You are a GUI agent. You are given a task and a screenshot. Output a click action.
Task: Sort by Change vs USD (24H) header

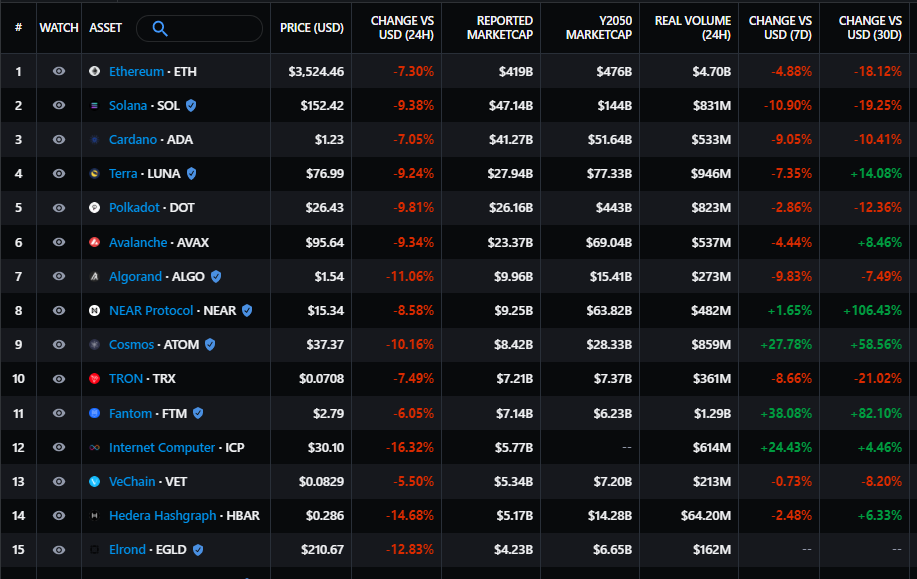coord(402,28)
